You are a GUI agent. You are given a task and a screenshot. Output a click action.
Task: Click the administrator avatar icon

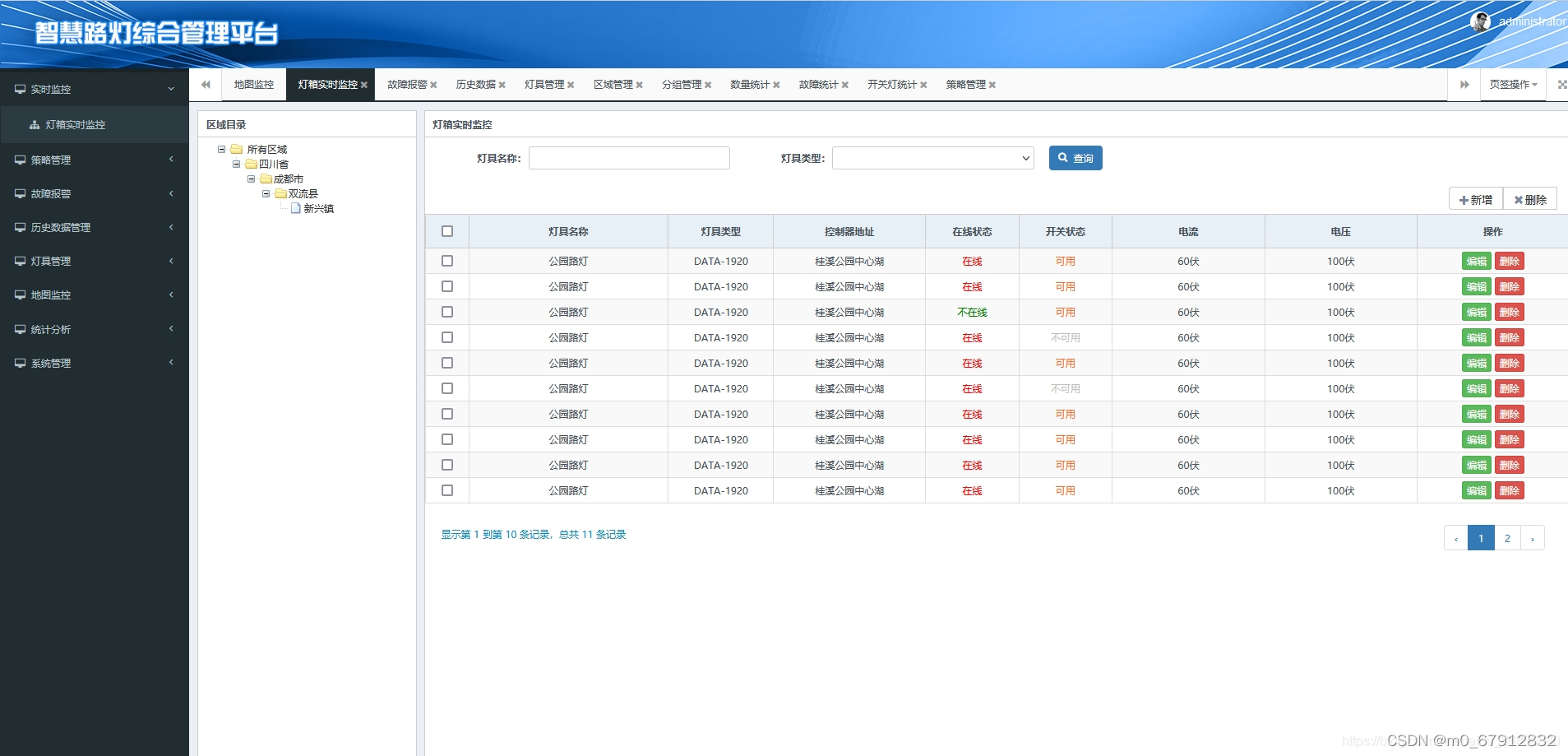[1480, 22]
